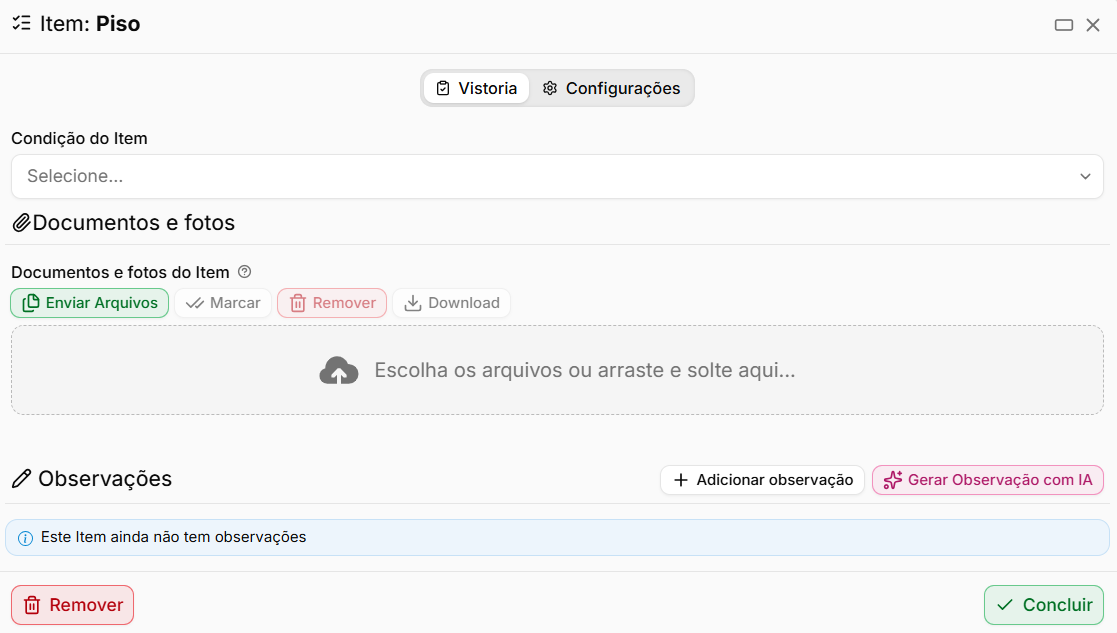Close the Item: Piso dialog
The width and height of the screenshot is (1117, 633).
[x=1093, y=25]
